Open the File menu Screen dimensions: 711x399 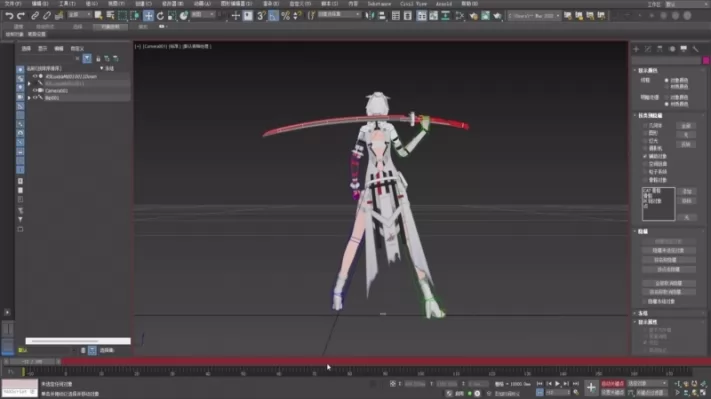click(13, 4)
